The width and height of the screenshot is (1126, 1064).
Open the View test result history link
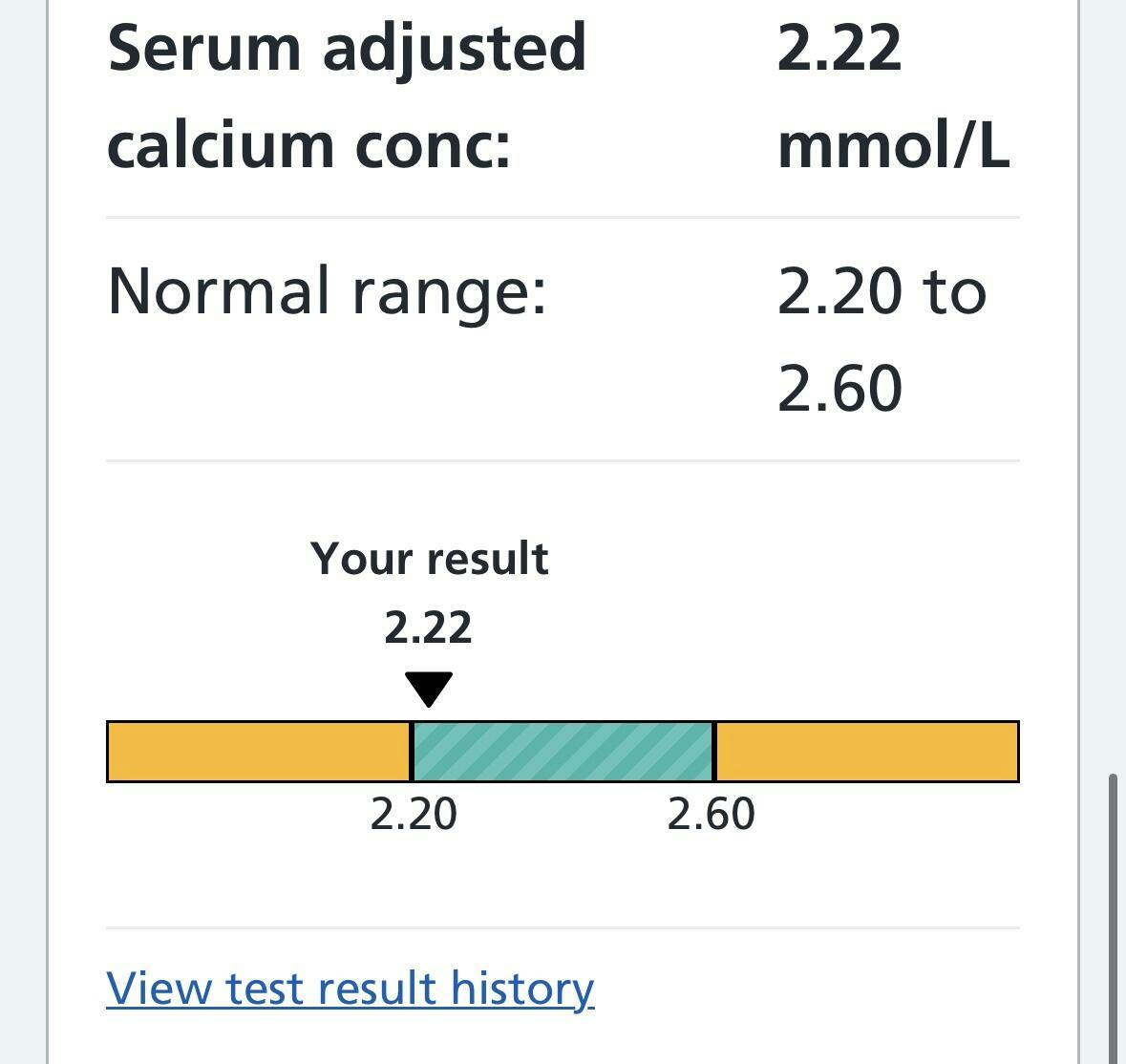(x=350, y=988)
